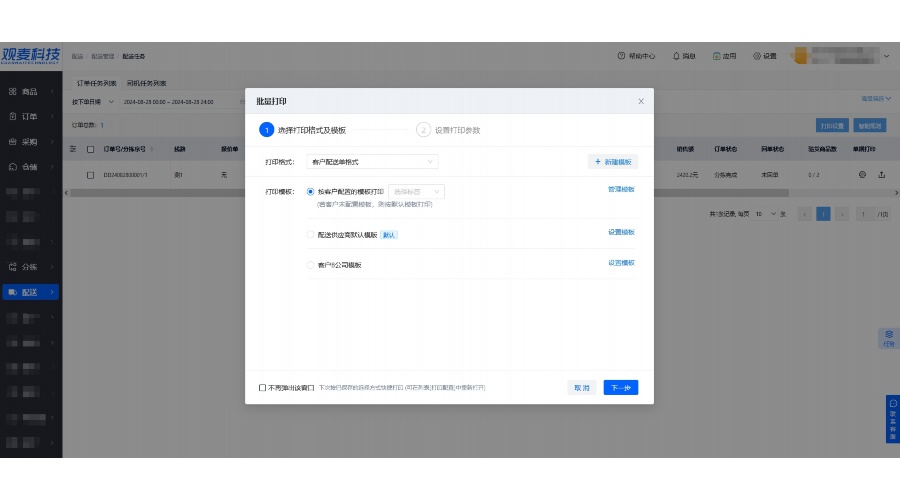Open 消息 notifications bell icon
This screenshot has width=900, height=500.
[x=677, y=56]
